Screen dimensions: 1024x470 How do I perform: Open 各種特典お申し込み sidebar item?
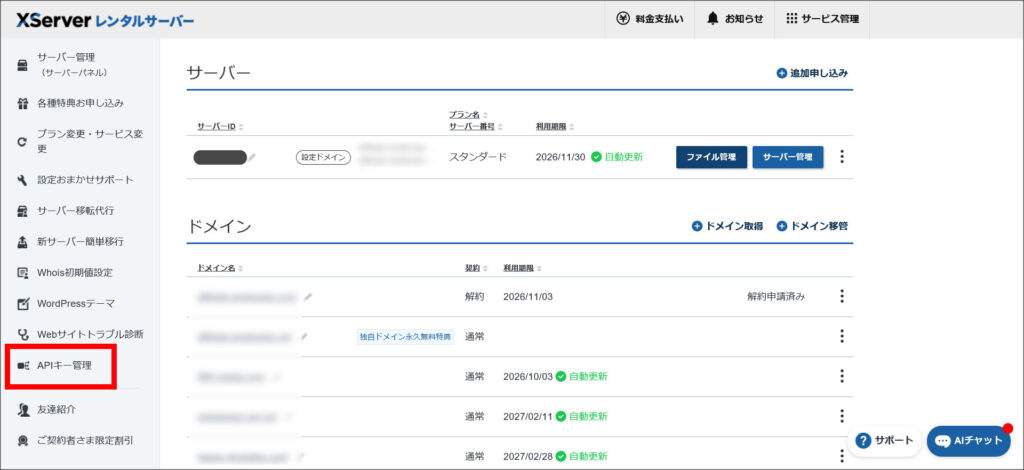80,103
